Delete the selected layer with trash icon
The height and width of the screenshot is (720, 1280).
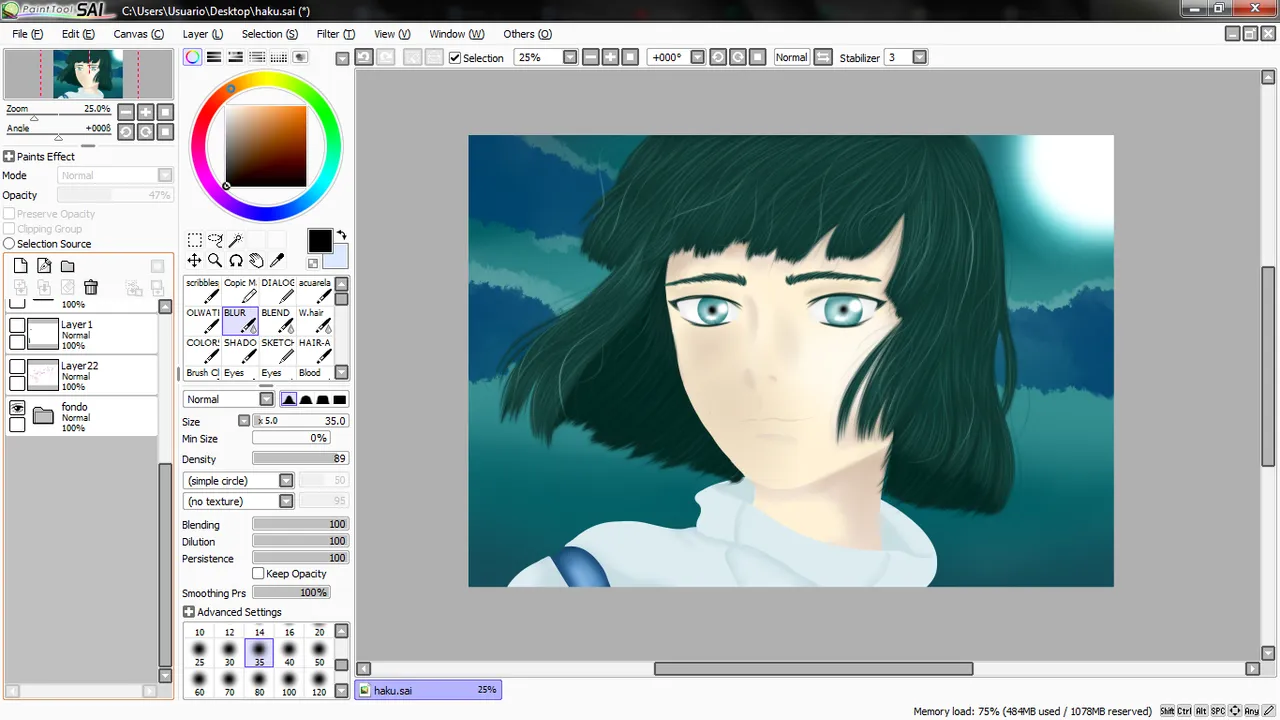(91, 288)
